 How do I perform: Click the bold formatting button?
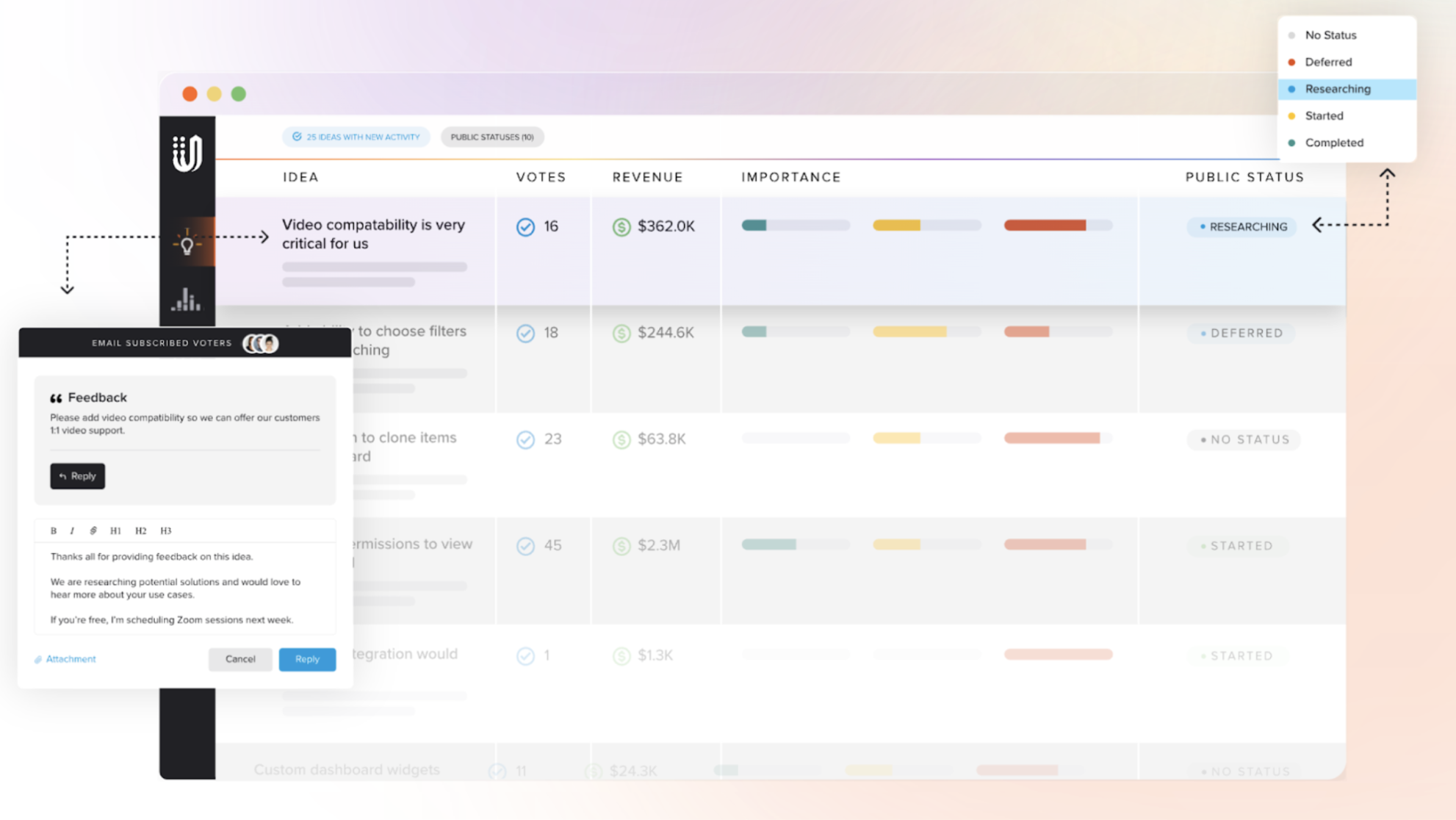pos(54,531)
